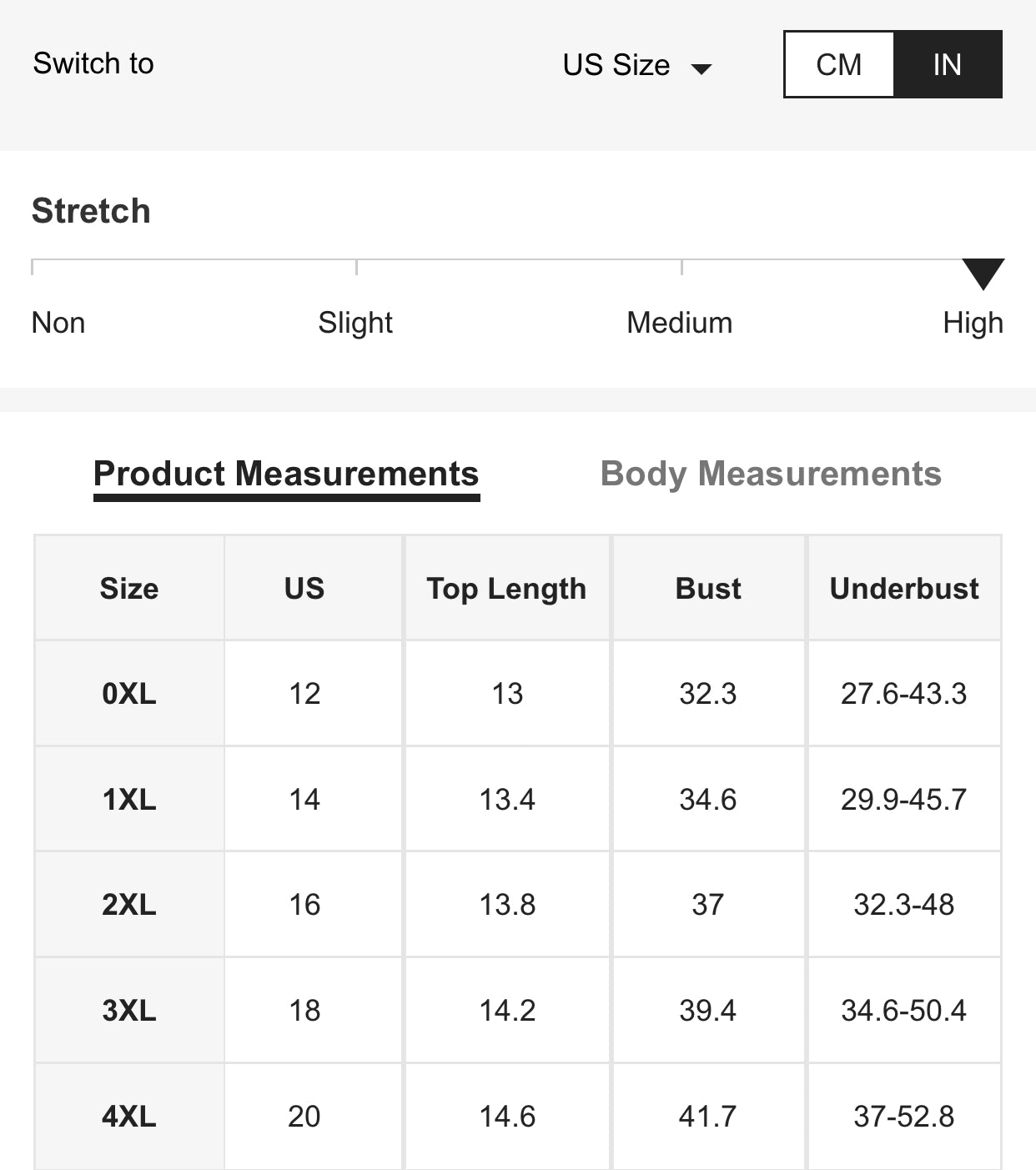Click the Switch to label
The image size is (1036, 1170).
[93, 63]
